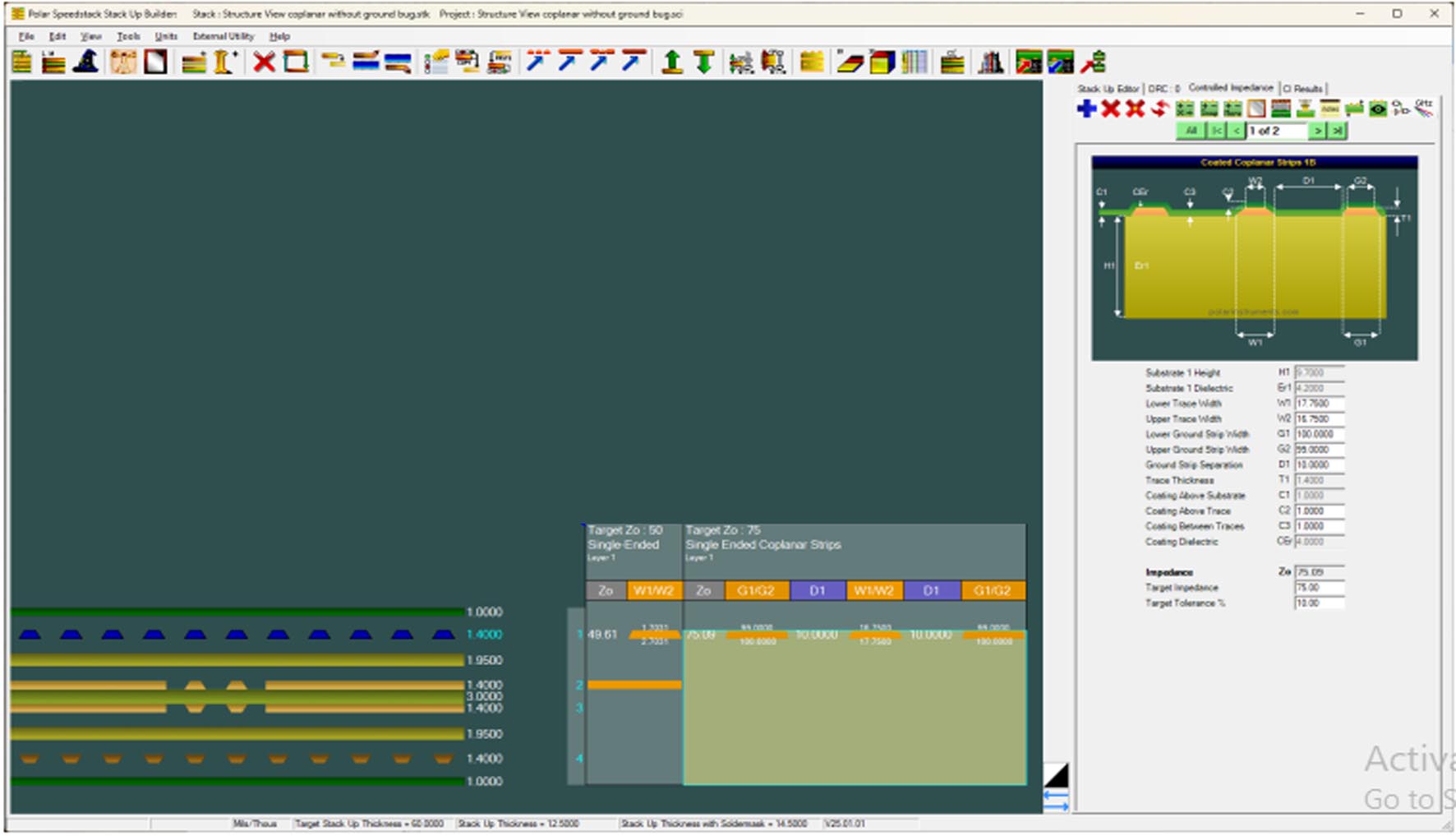The width and height of the screenshot is (1456, 836).
Task: Switch to the Stack Up Editor tab
Action: pos(1108,89)
